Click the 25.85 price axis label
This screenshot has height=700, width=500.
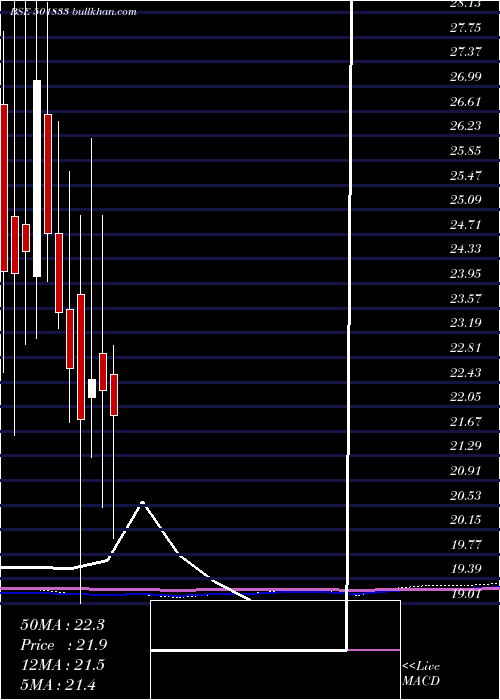click(x=465, y=151)
